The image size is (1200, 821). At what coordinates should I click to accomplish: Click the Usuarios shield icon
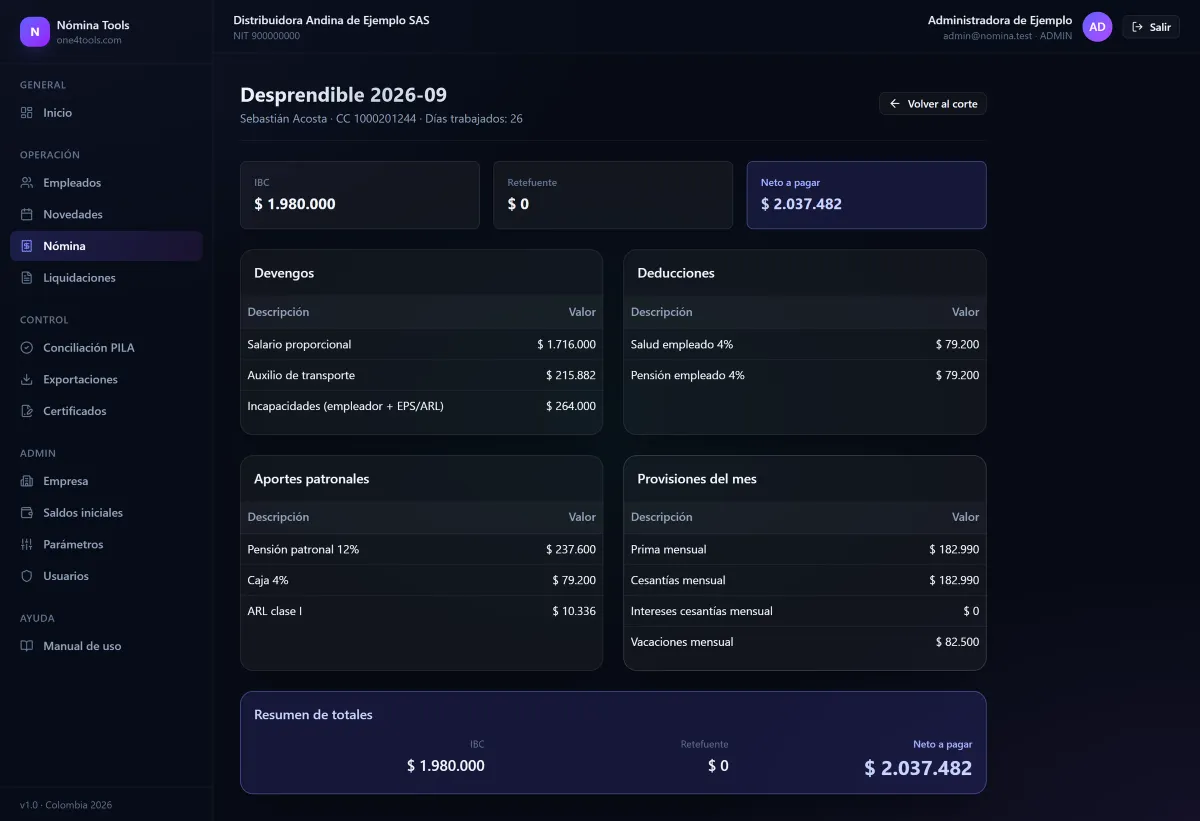click(x=27, y=576)
